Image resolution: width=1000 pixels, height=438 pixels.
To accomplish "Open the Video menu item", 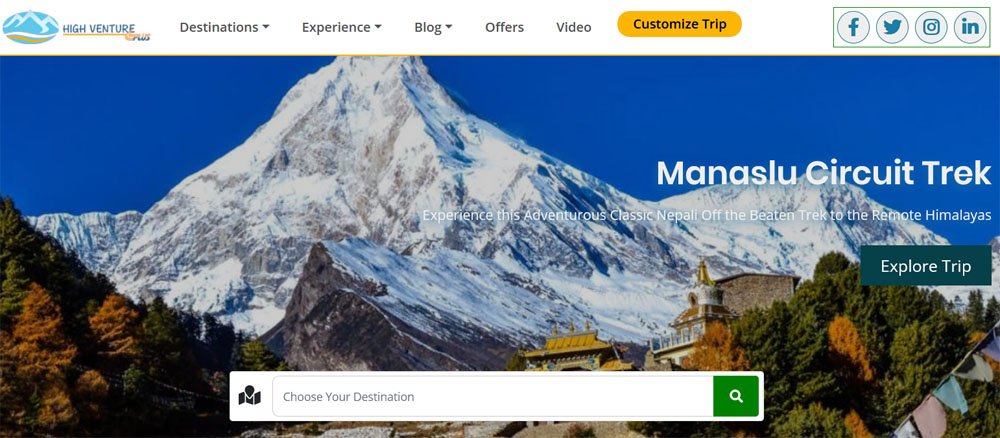I will 573,27.
